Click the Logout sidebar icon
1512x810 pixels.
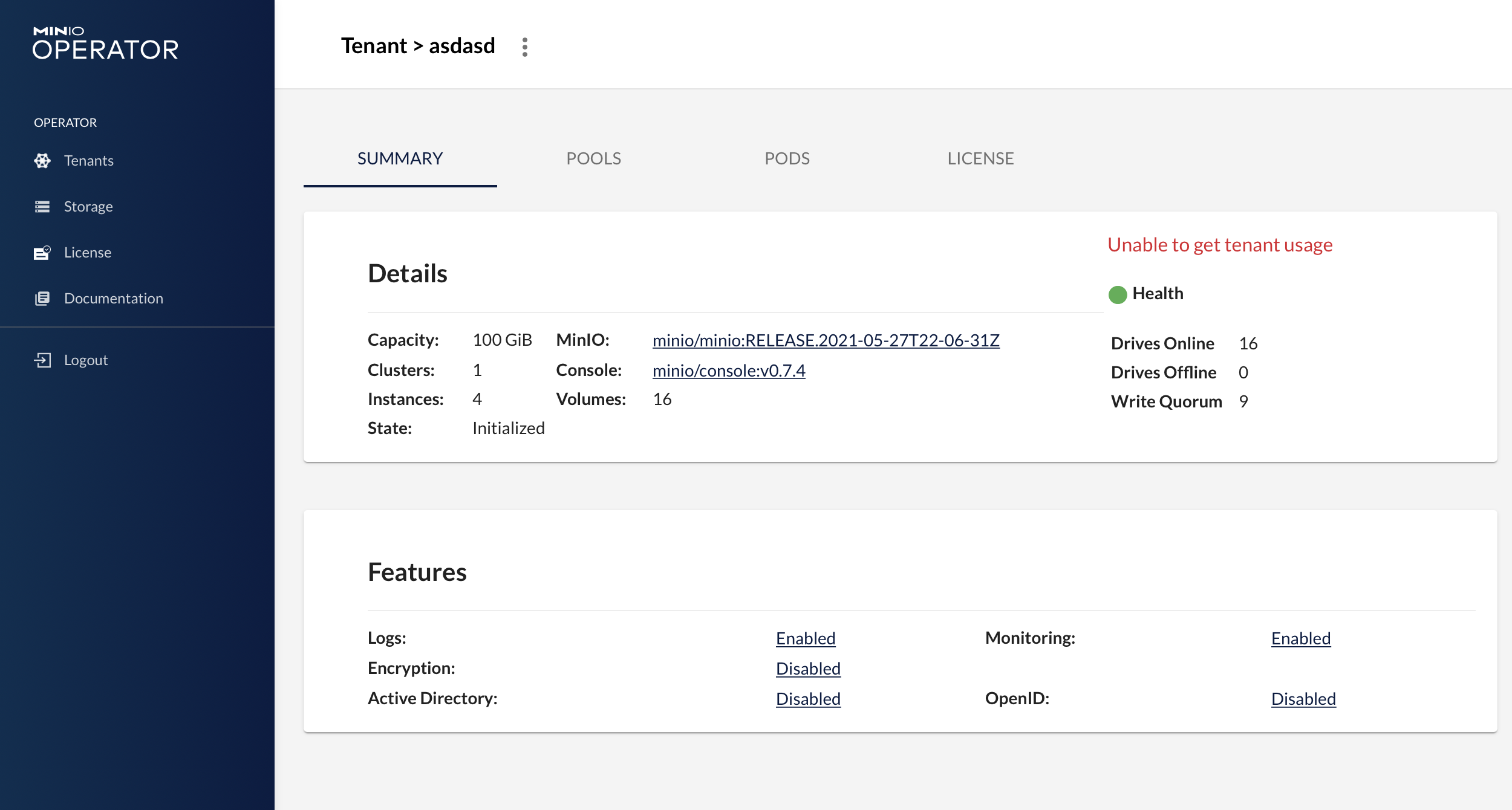42,360
